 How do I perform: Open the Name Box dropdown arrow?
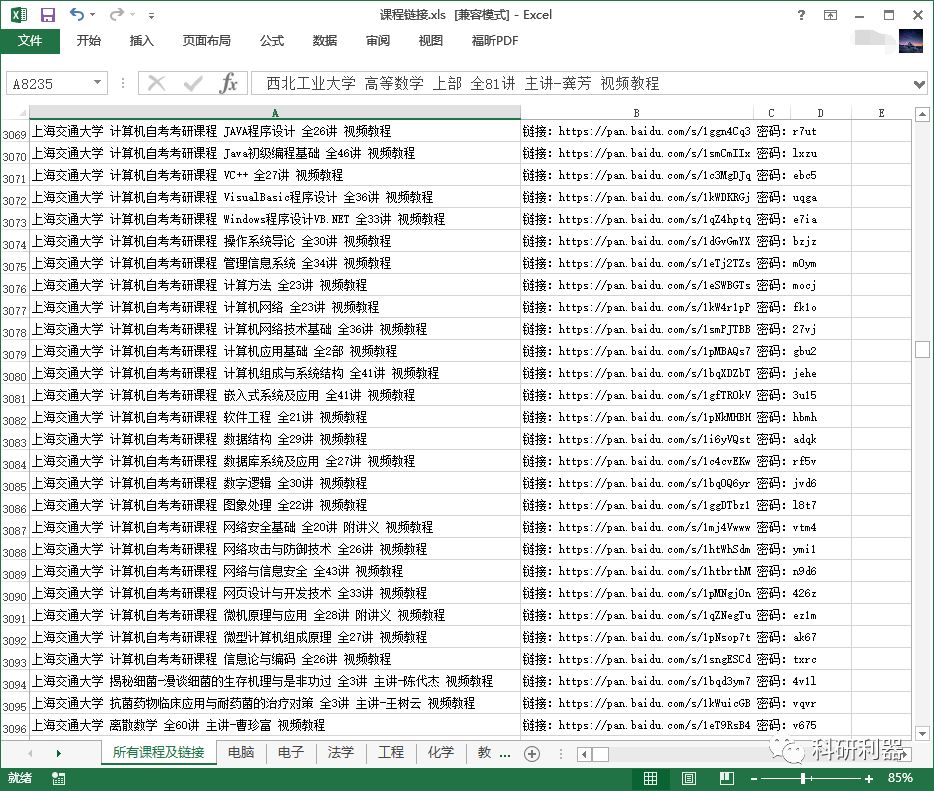tap(98, 83)
